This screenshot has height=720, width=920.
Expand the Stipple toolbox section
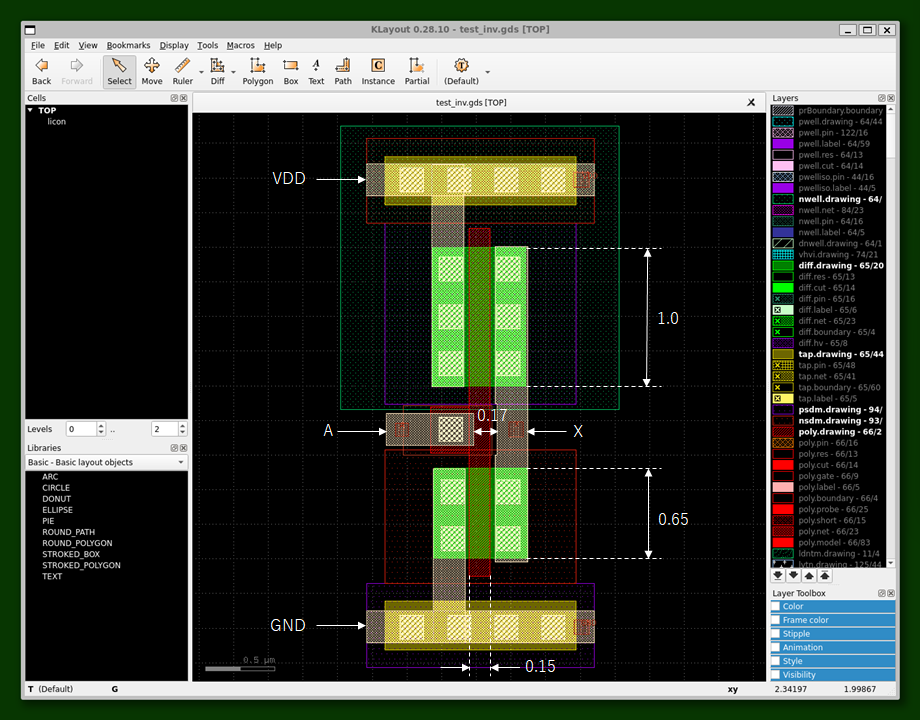[x=833, y=634]
